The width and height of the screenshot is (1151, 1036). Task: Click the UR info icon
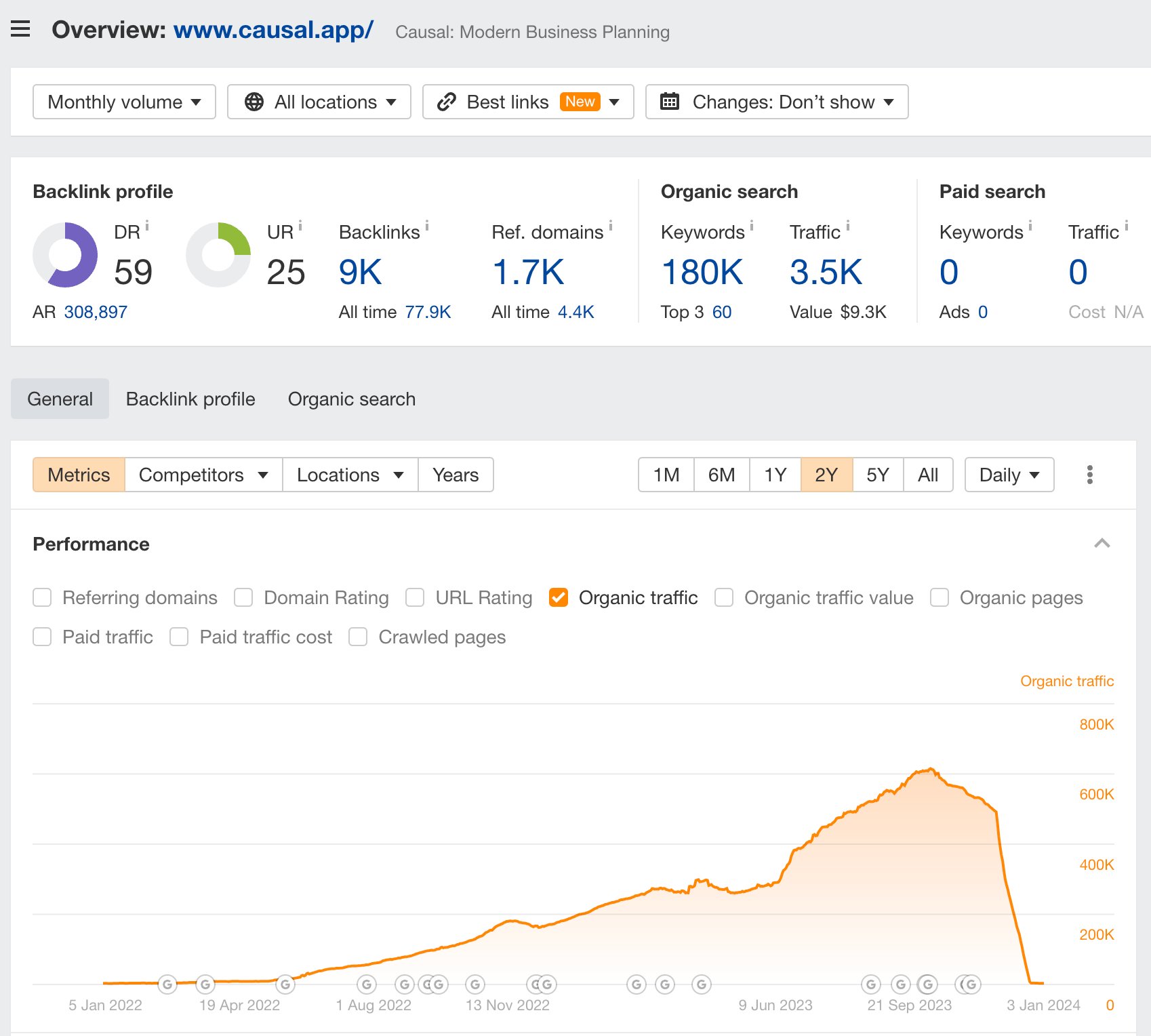(x=300, y=225)
